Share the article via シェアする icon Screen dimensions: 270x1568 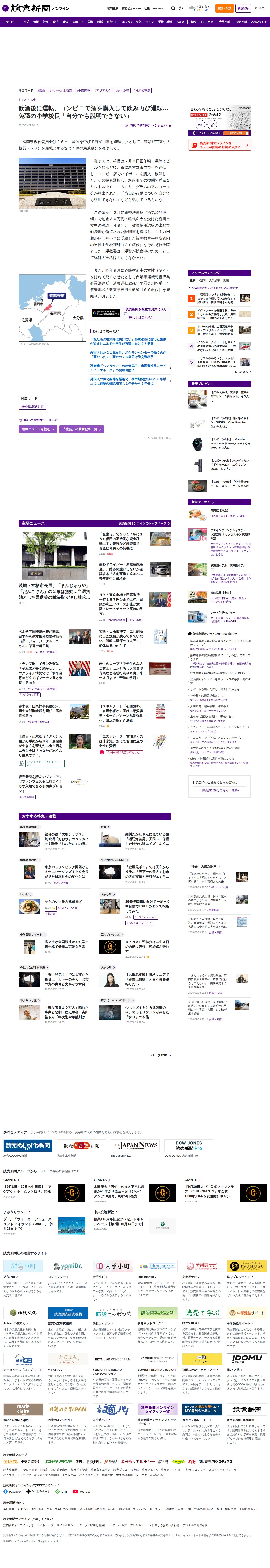point(162,125)
